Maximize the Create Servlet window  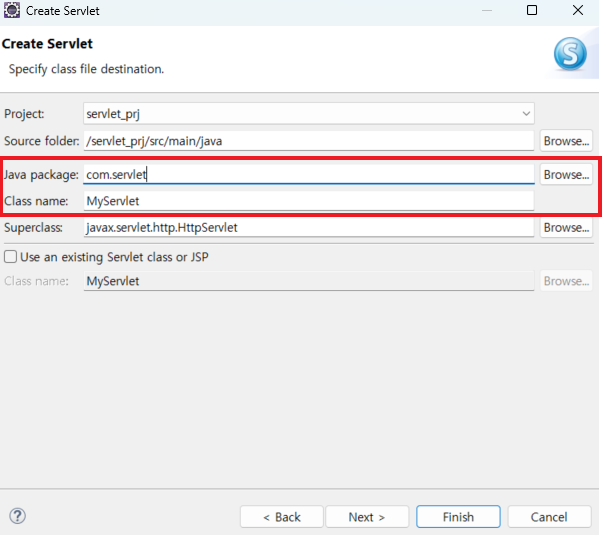point(532,10)
